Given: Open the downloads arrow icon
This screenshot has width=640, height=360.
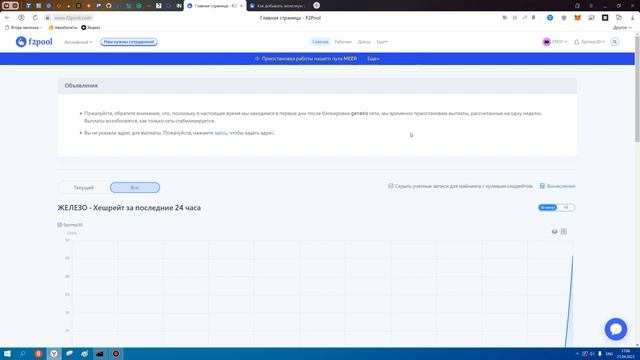Looking at the screenshot, I should (x=632, y=18).
